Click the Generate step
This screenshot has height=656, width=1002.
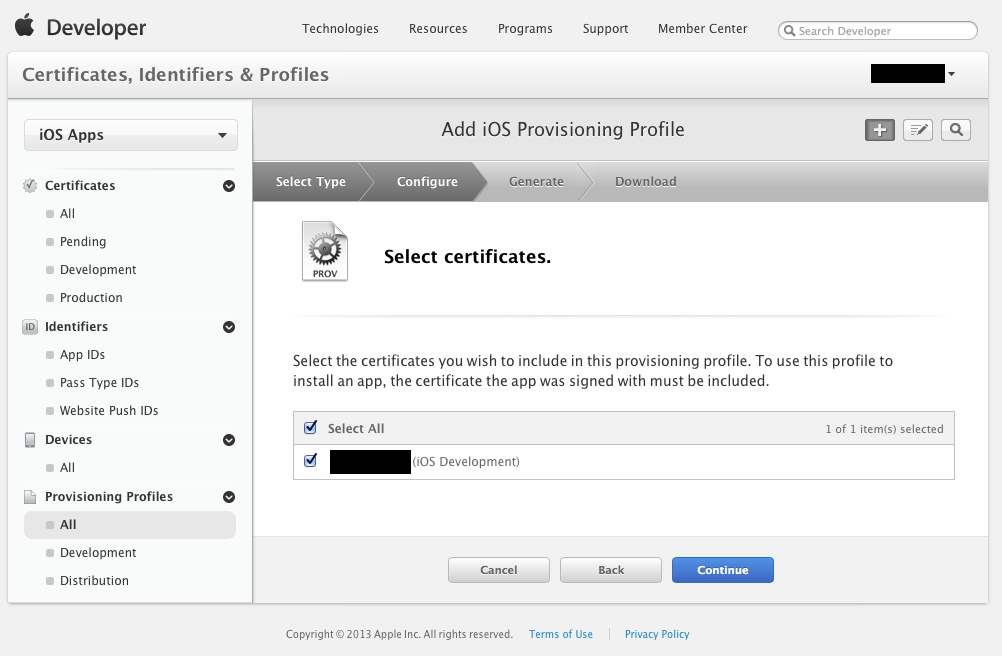(x=536, y=181)
